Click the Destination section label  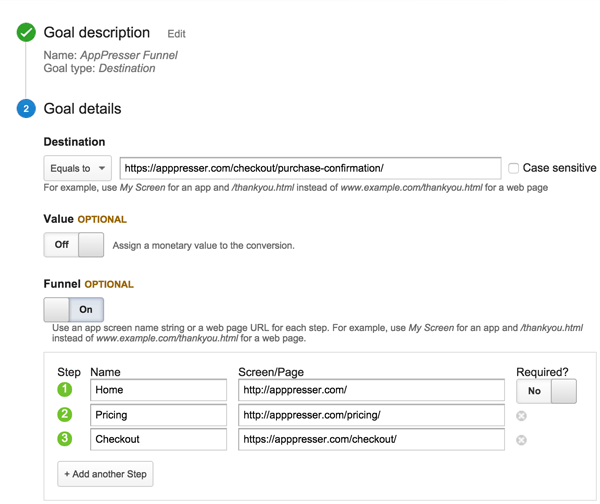click(x=74, y=142)
